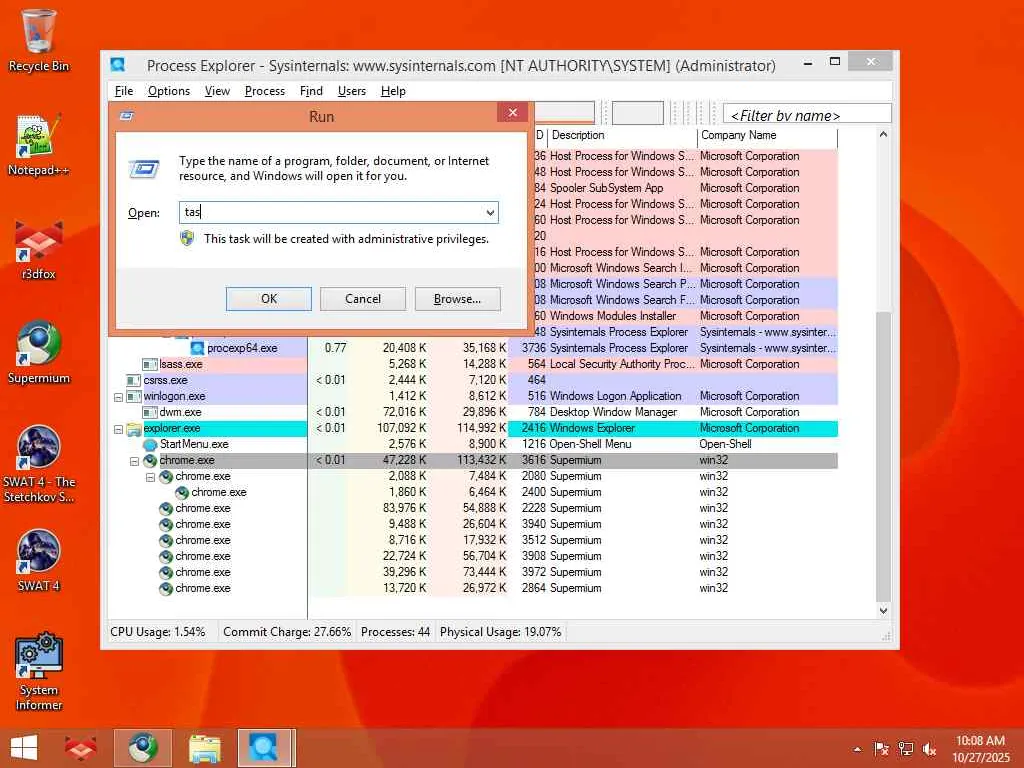Select the winlogon.exe process row
This screenshot has width=1024, height=768.
pyautogui.click(x=473, y=396)
